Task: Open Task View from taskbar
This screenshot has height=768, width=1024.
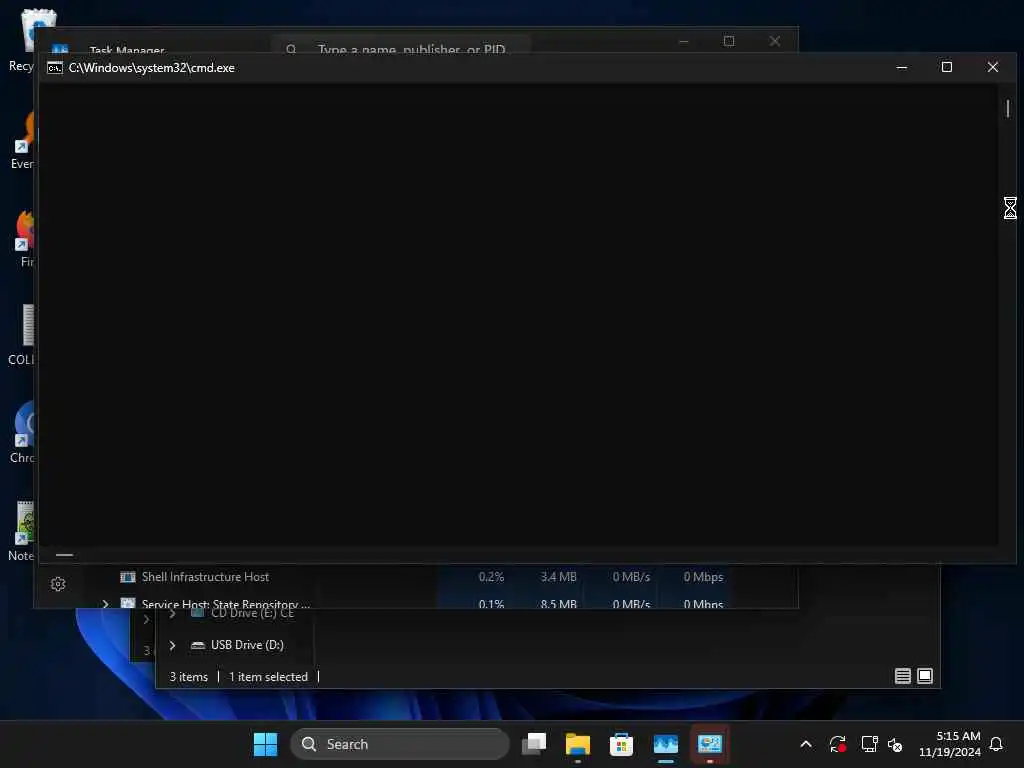Action: coord(534,744)
